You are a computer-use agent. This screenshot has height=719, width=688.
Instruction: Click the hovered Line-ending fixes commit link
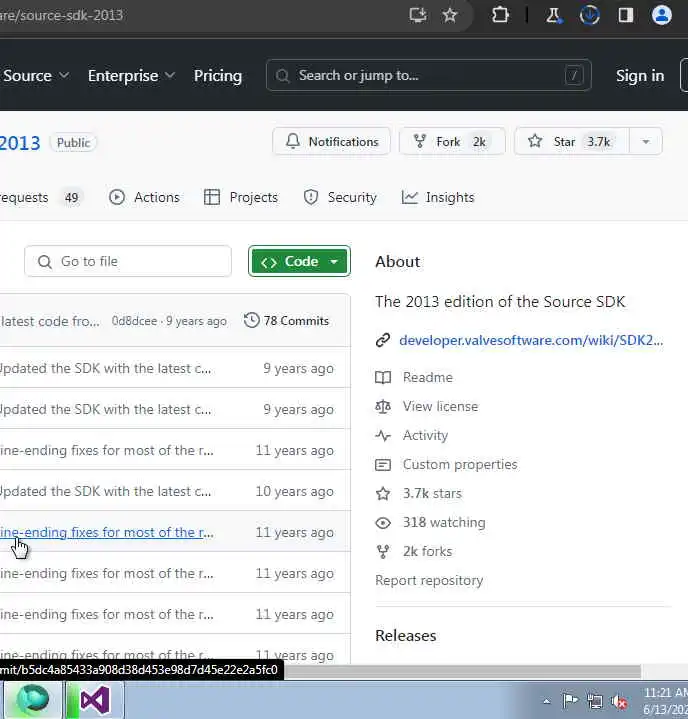click(107, 532)
